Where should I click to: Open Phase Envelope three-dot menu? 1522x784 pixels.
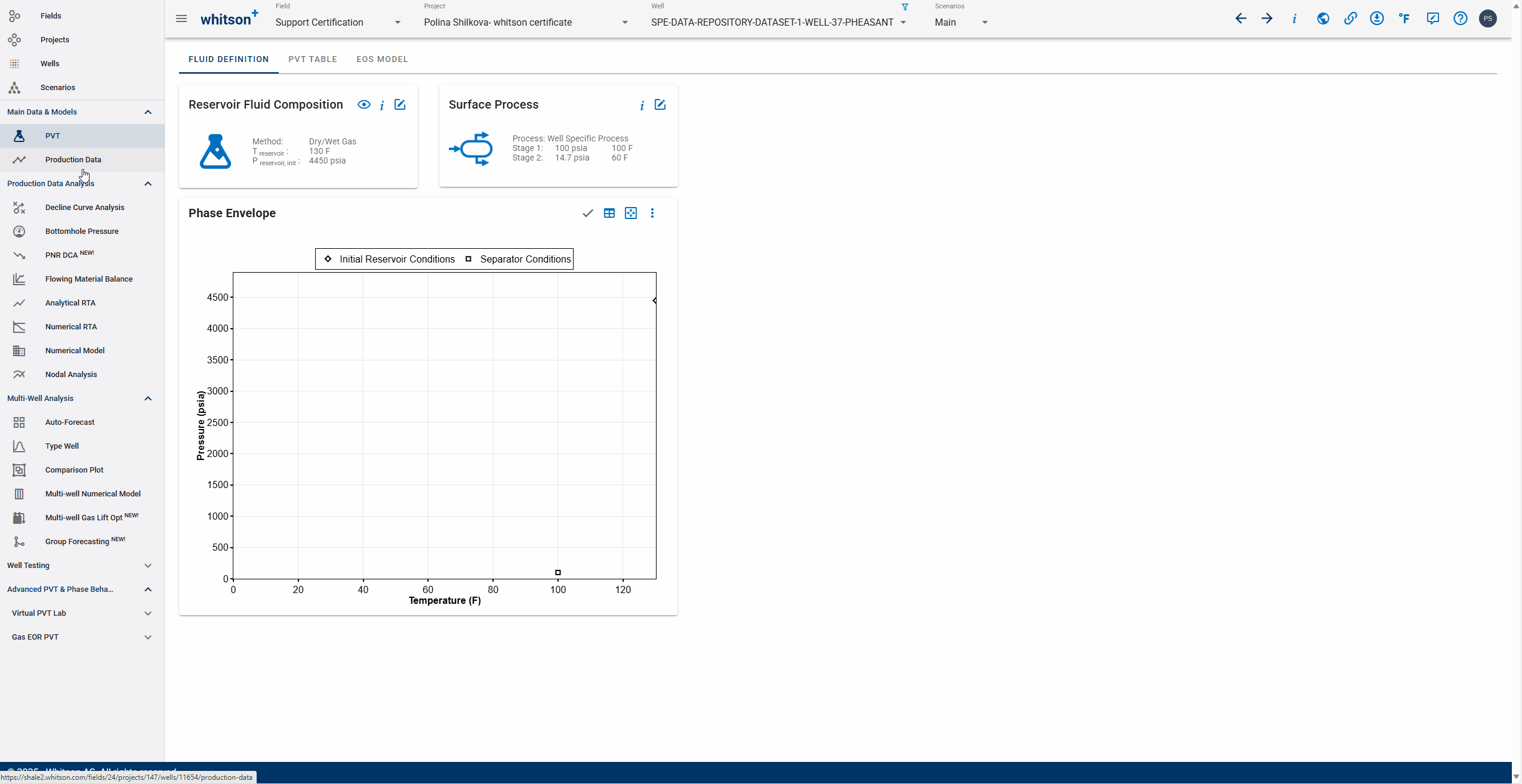(652, 213)
